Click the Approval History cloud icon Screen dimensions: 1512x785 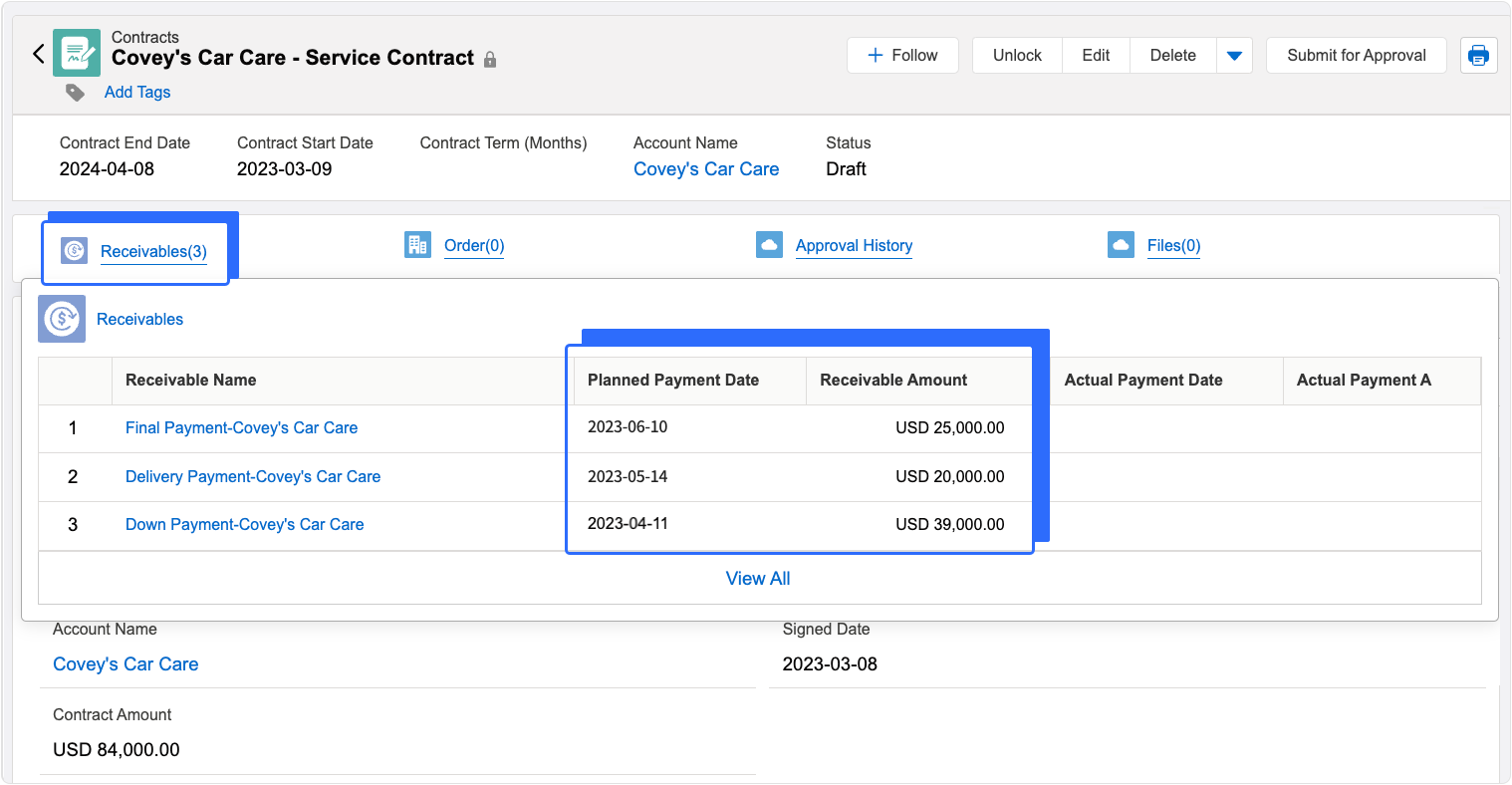click(x=769, y=245)
